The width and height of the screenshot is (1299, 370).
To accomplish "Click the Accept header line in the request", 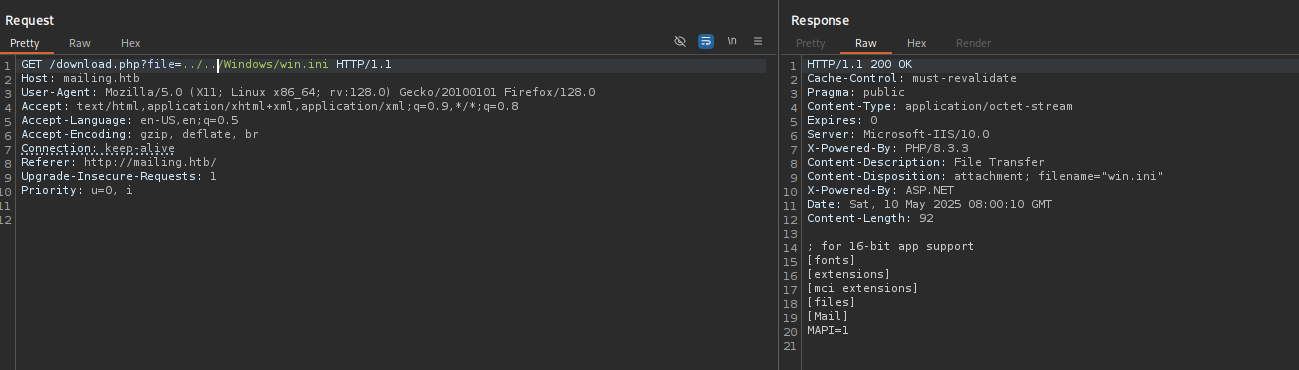I will click(270, 106).
